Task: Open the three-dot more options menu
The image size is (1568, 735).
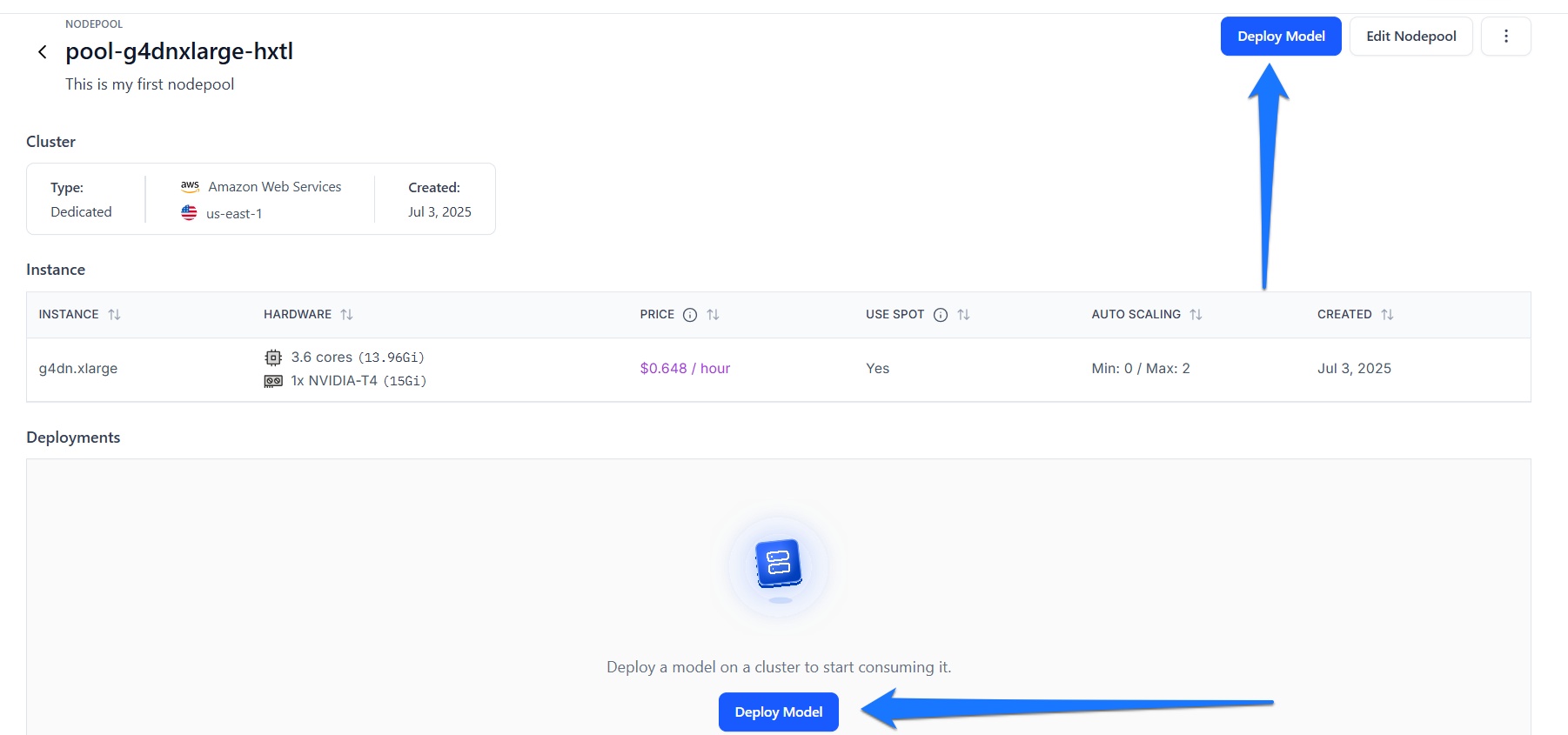Action: [1505, 37]
